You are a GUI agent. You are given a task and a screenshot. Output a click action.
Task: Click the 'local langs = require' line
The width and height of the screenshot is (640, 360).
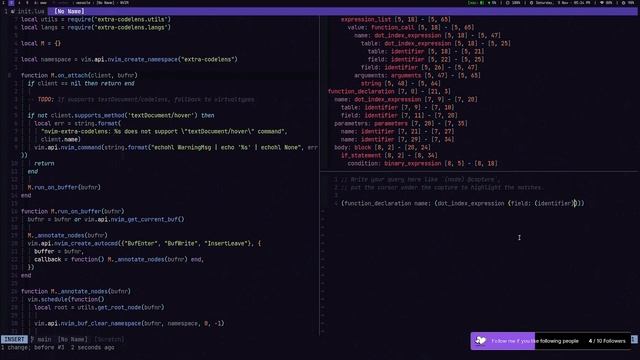click(x=96, y=27)
